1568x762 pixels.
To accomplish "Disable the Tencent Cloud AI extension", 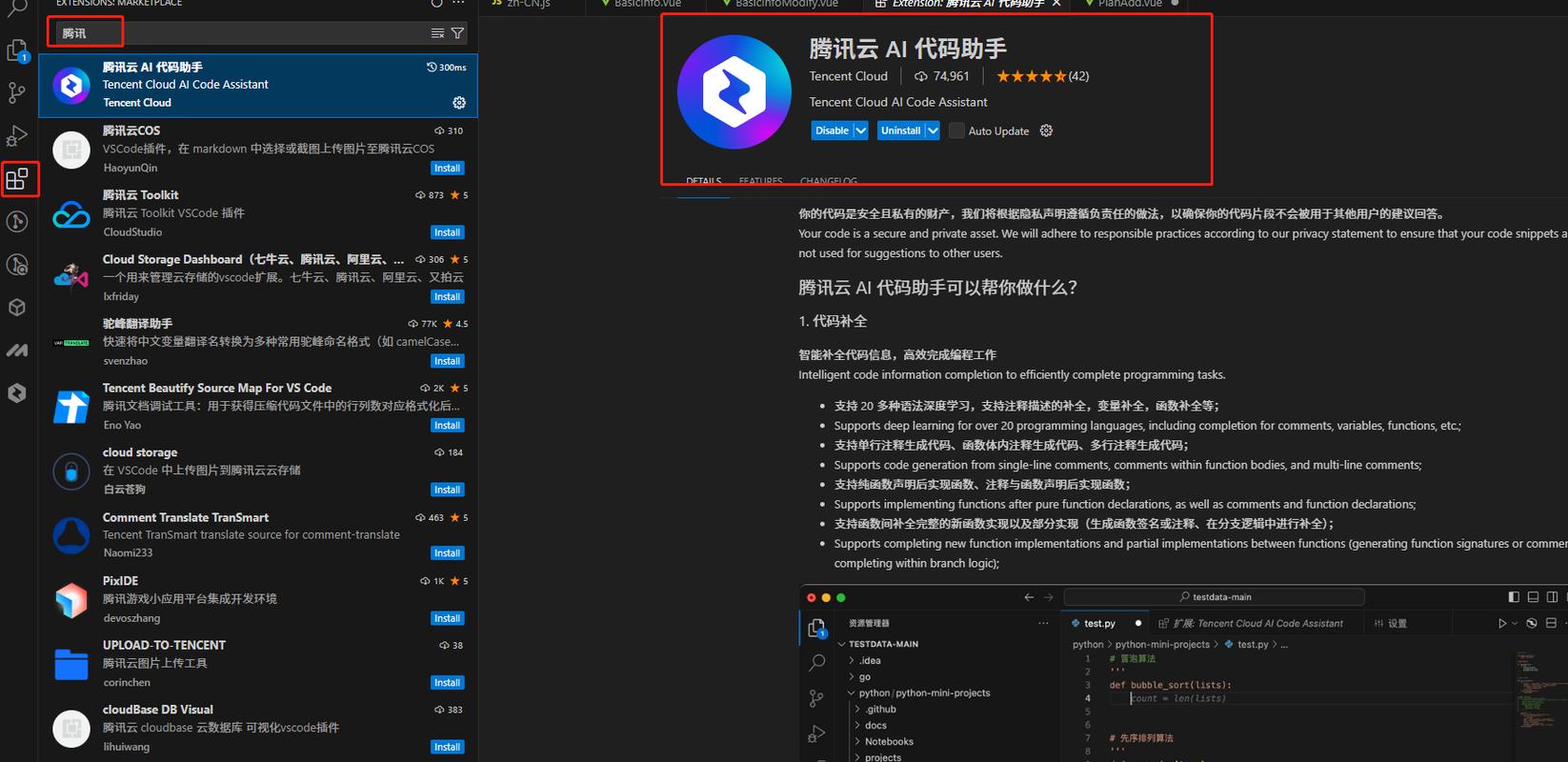I will click(832, 130).
